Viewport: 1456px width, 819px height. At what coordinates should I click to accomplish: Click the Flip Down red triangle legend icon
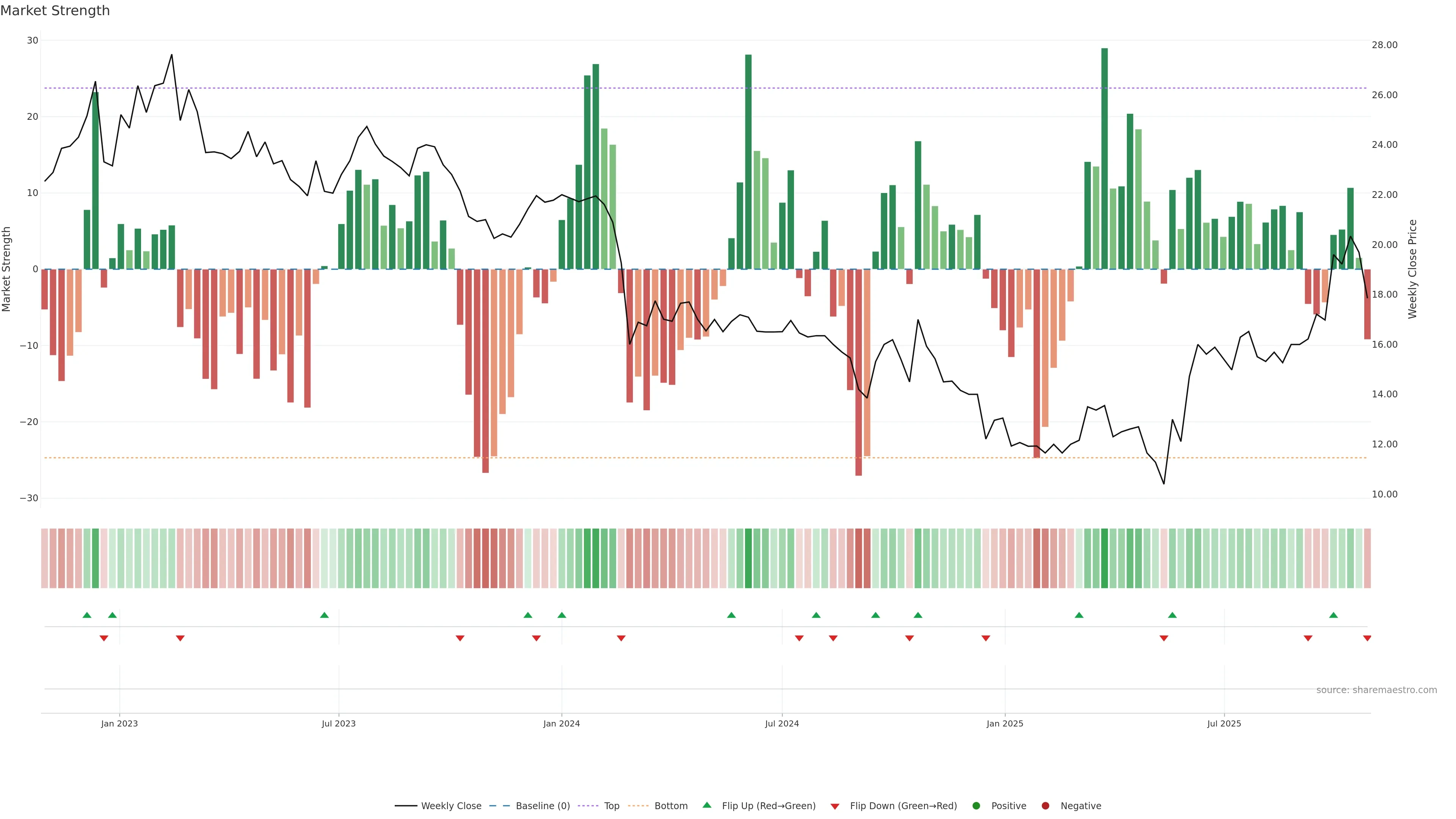point(834,806)
